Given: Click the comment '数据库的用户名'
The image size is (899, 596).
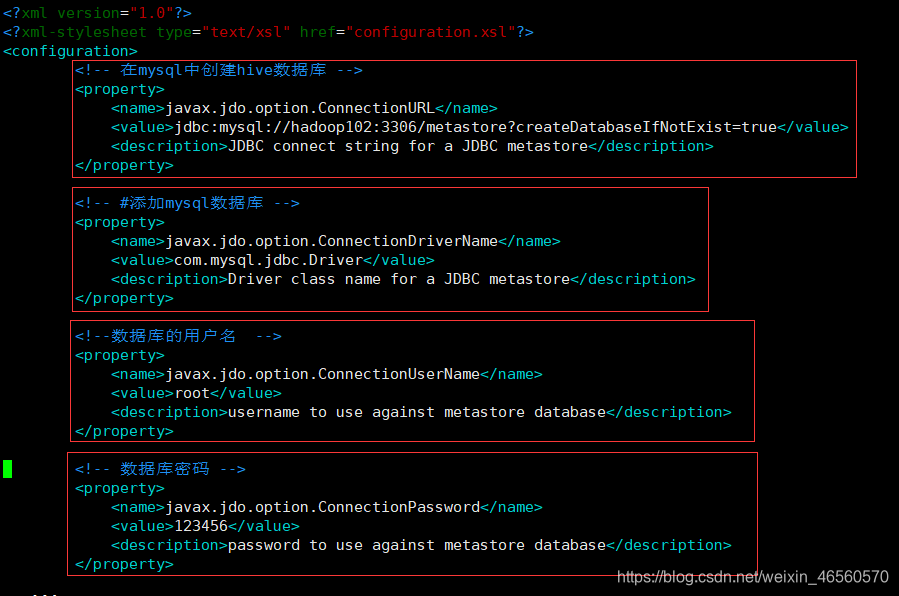Looking at the screenshot, I should pyautogui.click(x=178, y=336).
